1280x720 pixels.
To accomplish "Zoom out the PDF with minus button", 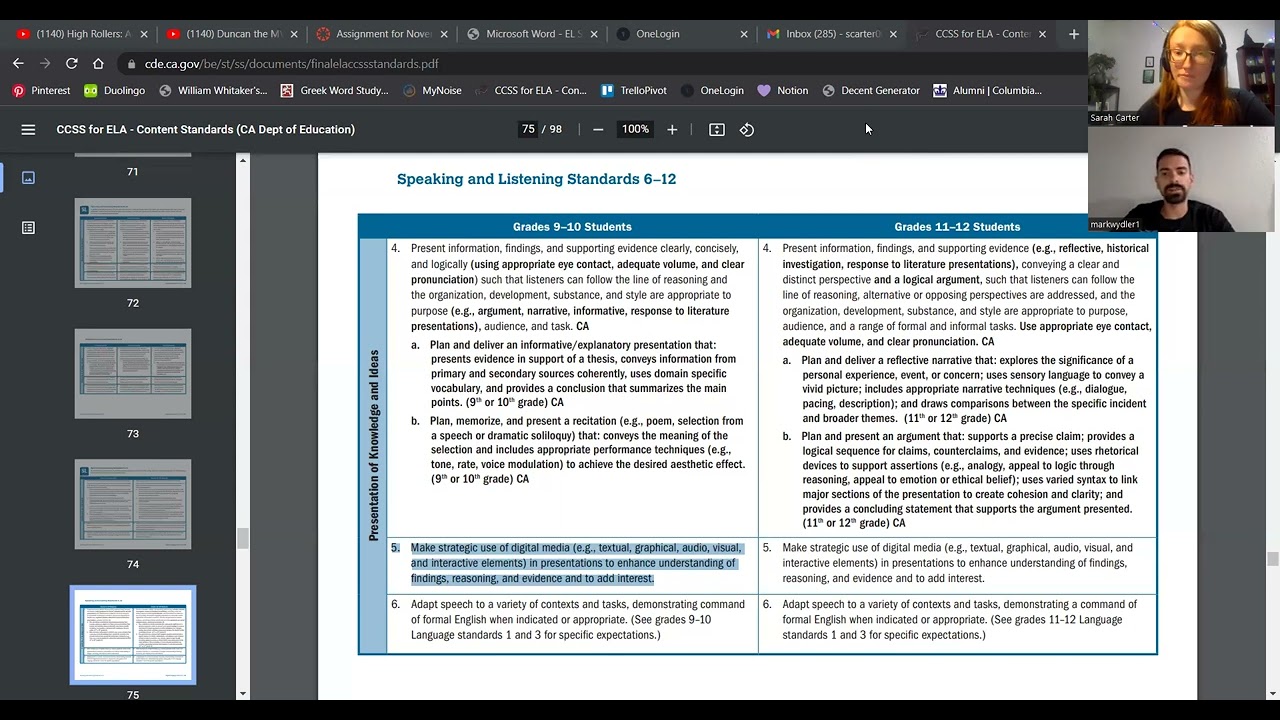I will tap(598, 129).
